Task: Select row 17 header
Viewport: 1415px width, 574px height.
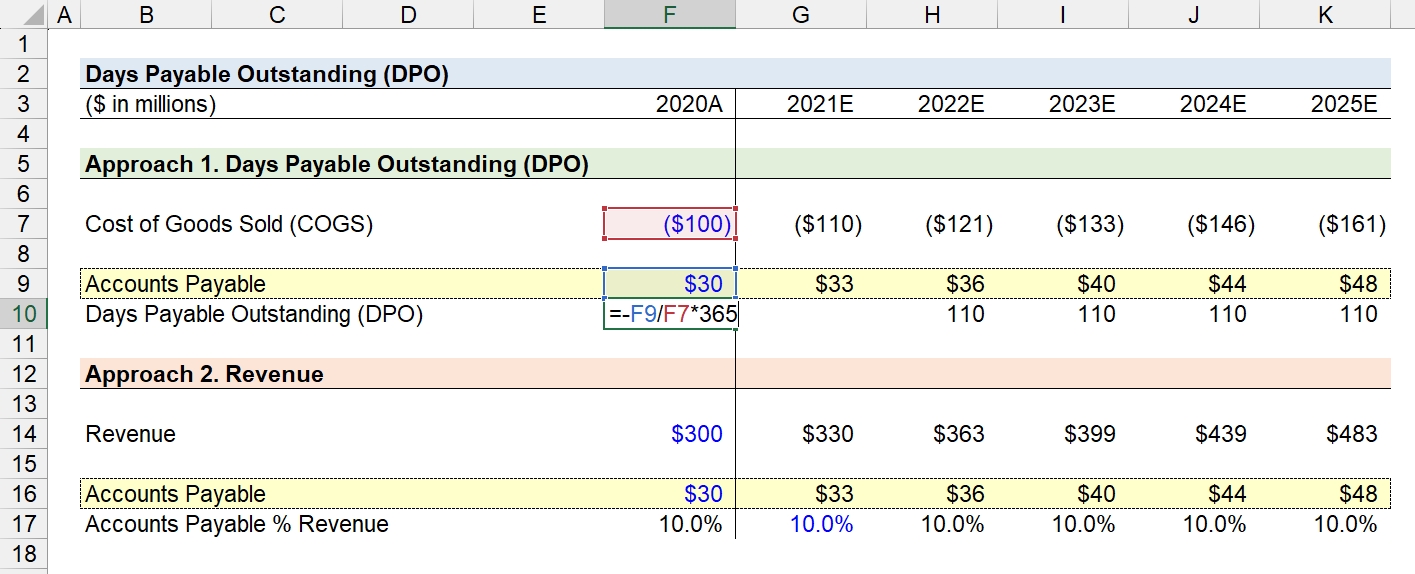Action: coord(24,524)
